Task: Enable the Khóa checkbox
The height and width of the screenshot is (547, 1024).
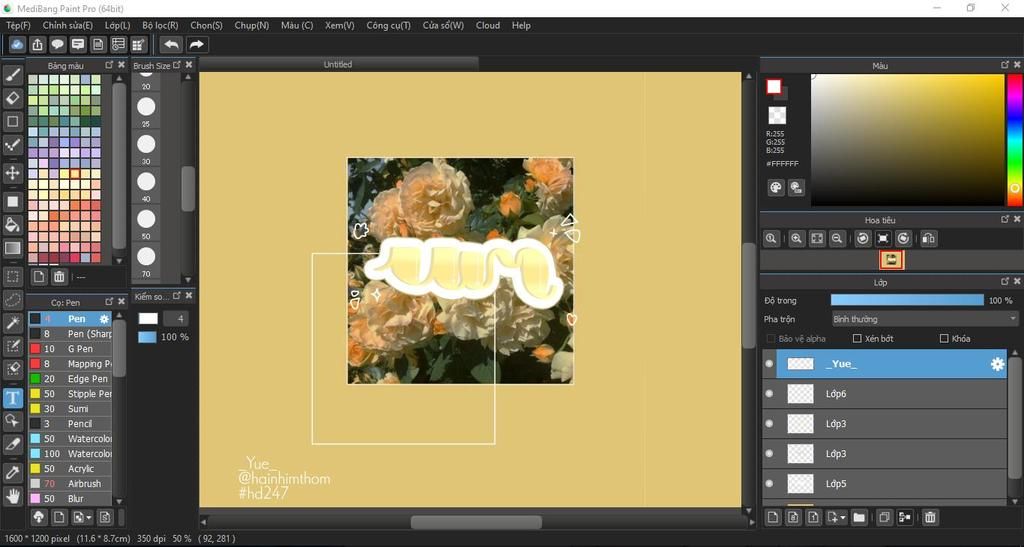Action: (x=944, y=339)
